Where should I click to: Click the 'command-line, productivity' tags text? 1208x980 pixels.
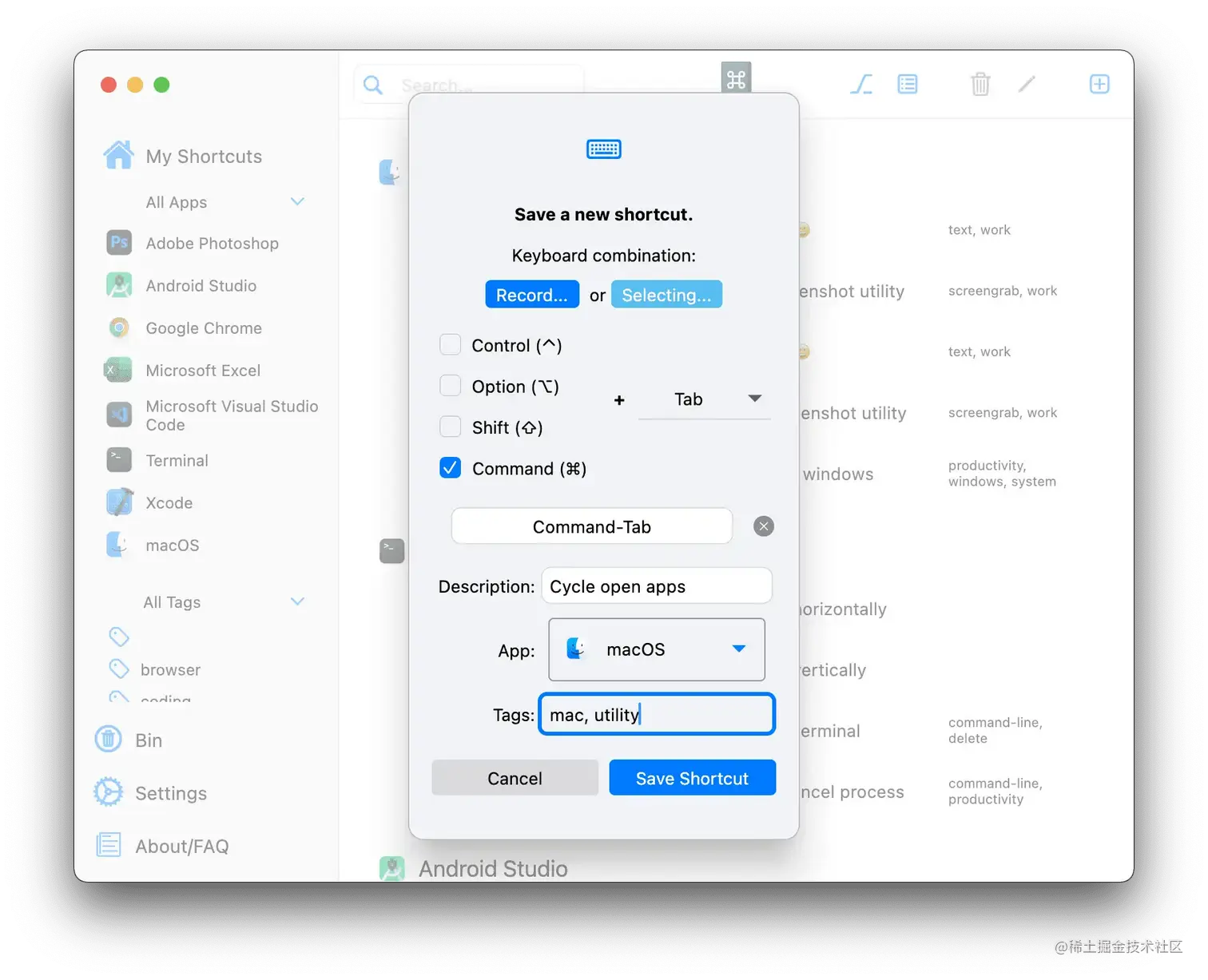tap(995, 792)
